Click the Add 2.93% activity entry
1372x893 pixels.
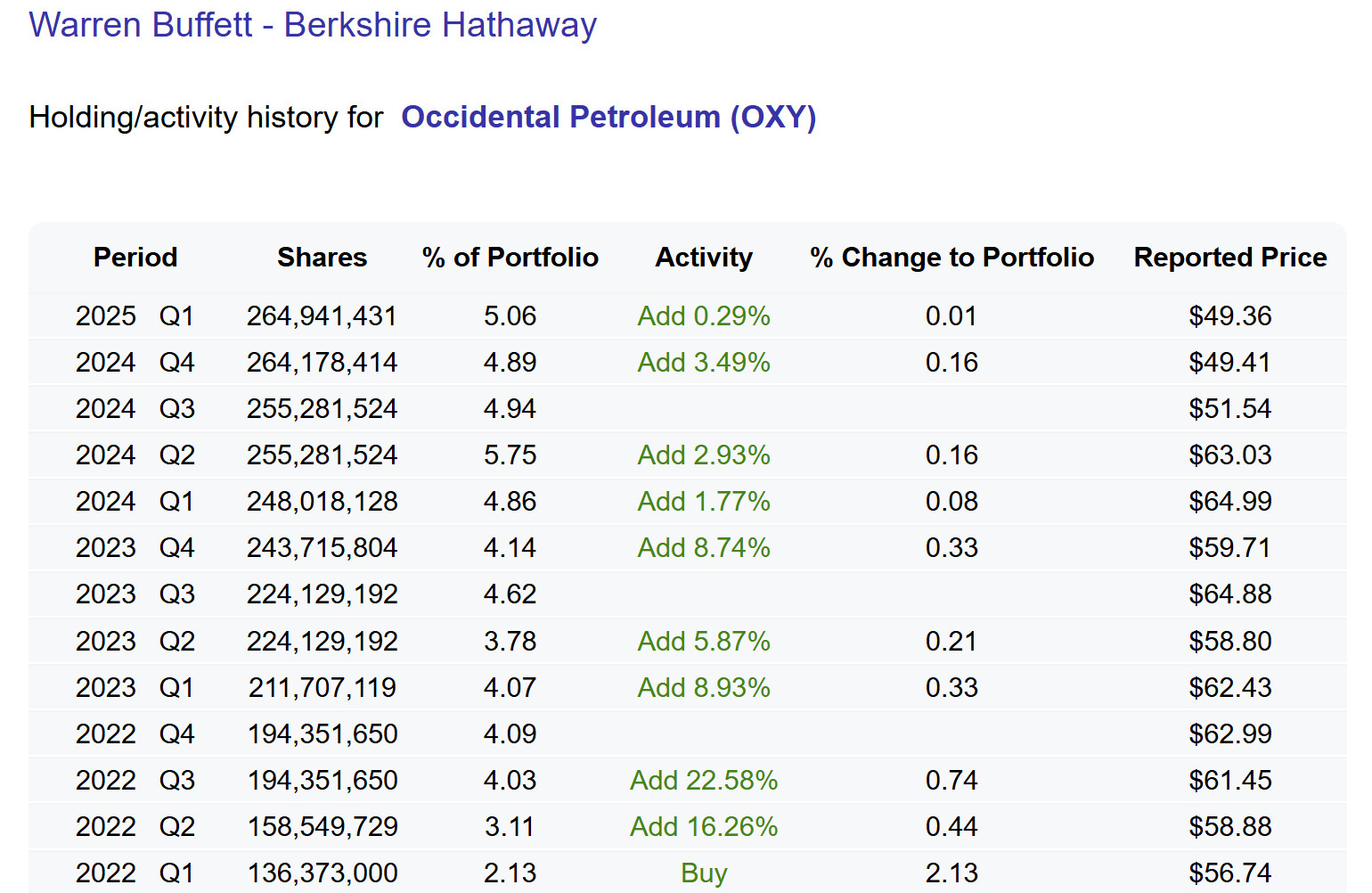click(704, 455)
